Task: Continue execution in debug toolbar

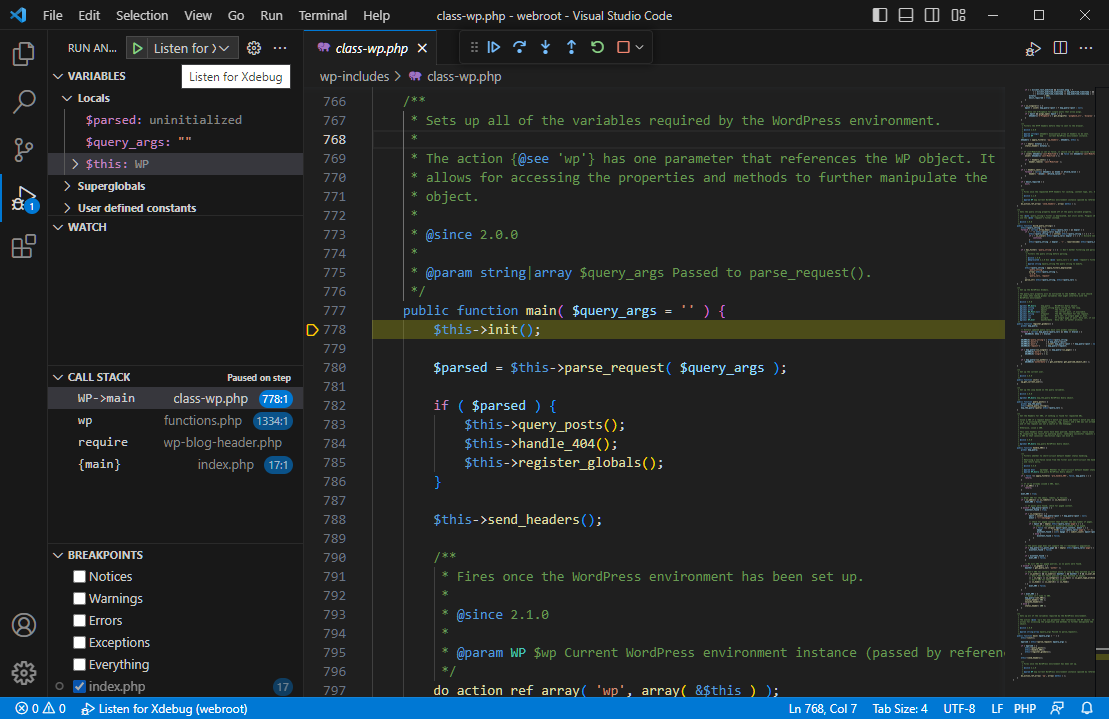Action: 494,47
